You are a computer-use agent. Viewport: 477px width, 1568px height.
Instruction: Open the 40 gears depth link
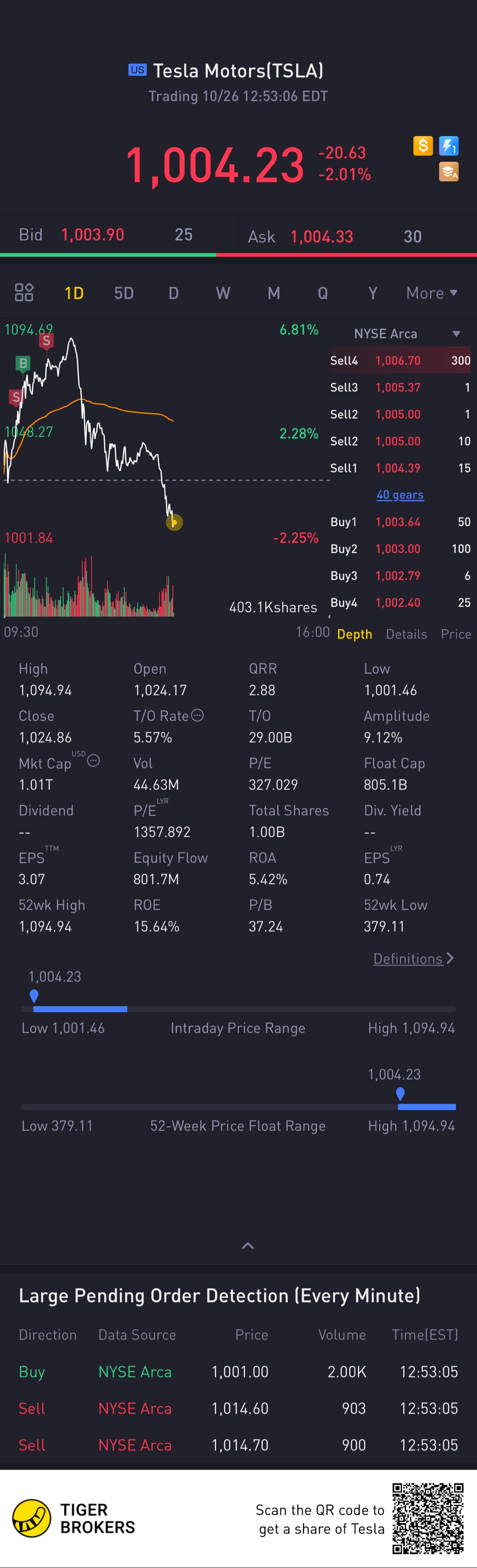pos(400,495)
